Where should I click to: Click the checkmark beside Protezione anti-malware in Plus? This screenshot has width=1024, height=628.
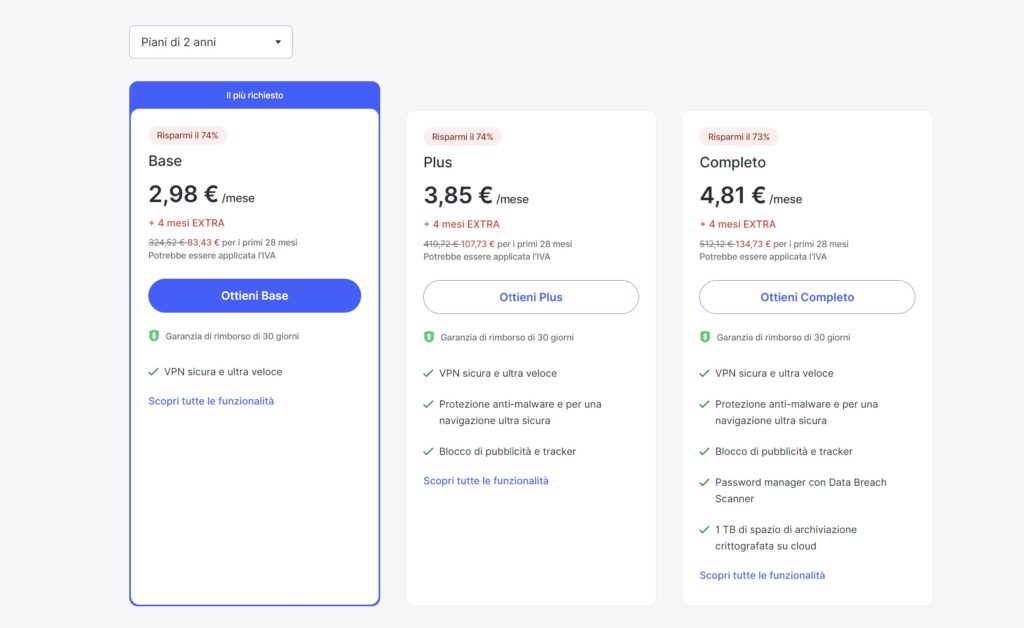point(429,404)
